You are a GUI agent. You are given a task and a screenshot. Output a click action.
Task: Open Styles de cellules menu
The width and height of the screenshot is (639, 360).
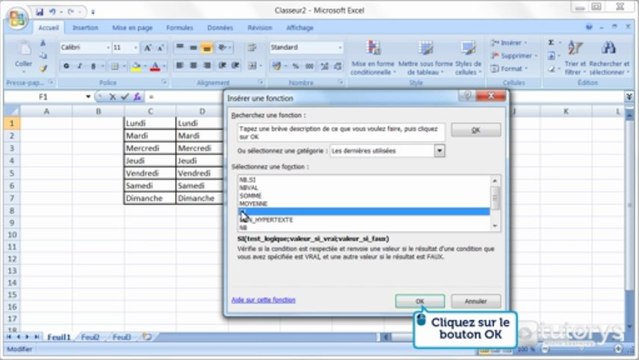click(468, 57)
